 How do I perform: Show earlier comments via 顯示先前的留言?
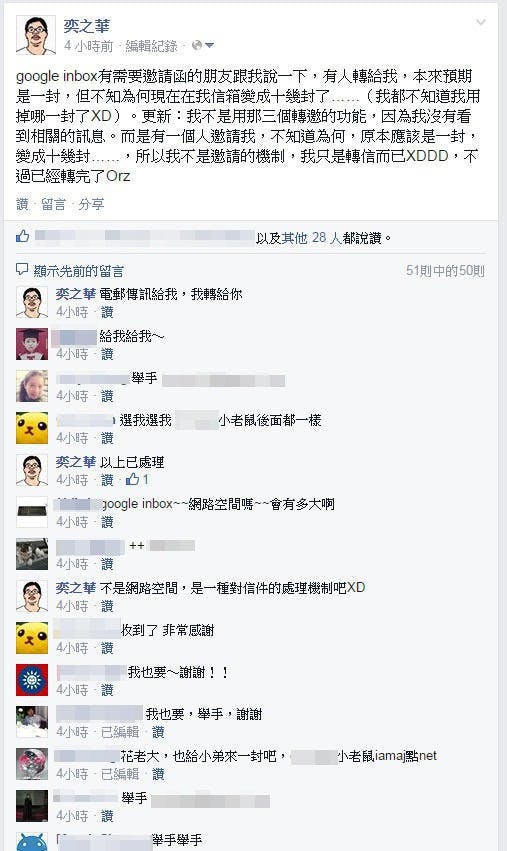pos(79,270)
